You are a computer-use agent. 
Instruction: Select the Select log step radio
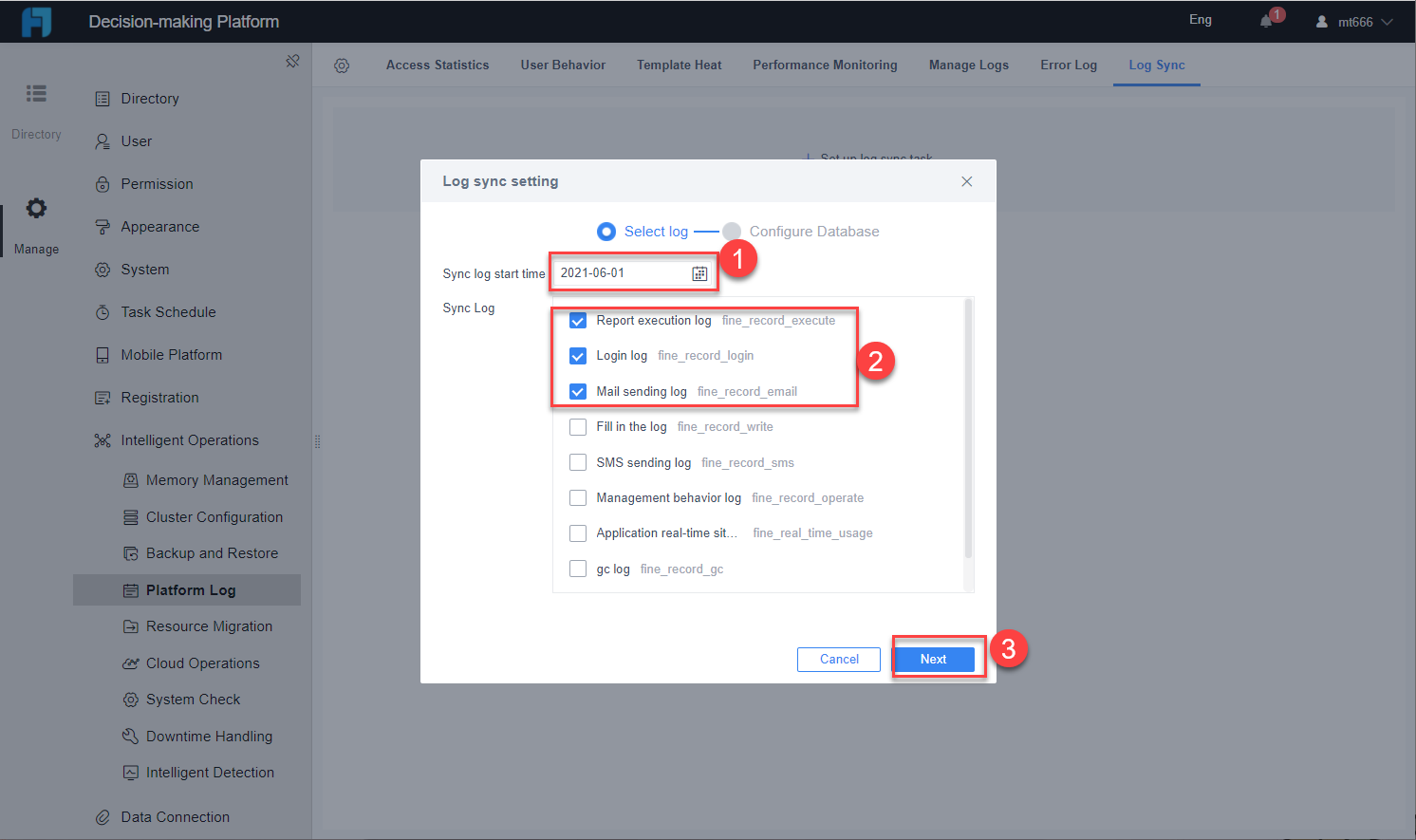coord(606,232)
